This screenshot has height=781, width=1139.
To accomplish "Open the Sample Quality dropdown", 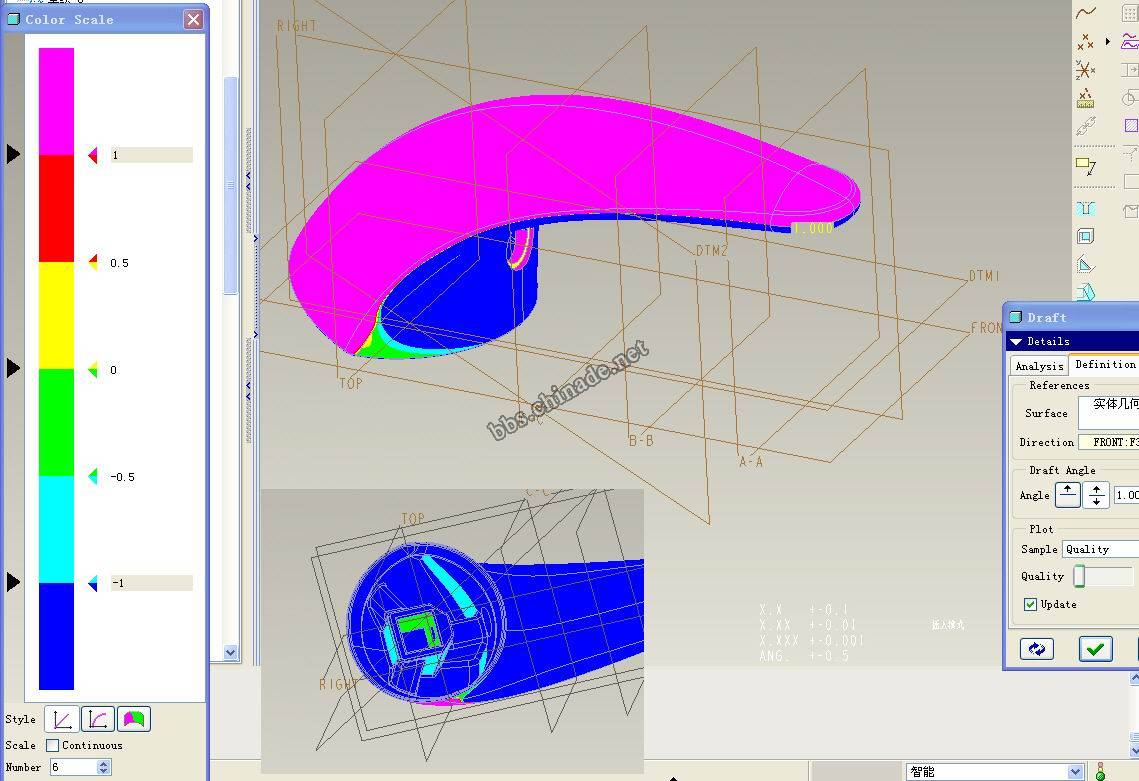I will click(1101, 549).
